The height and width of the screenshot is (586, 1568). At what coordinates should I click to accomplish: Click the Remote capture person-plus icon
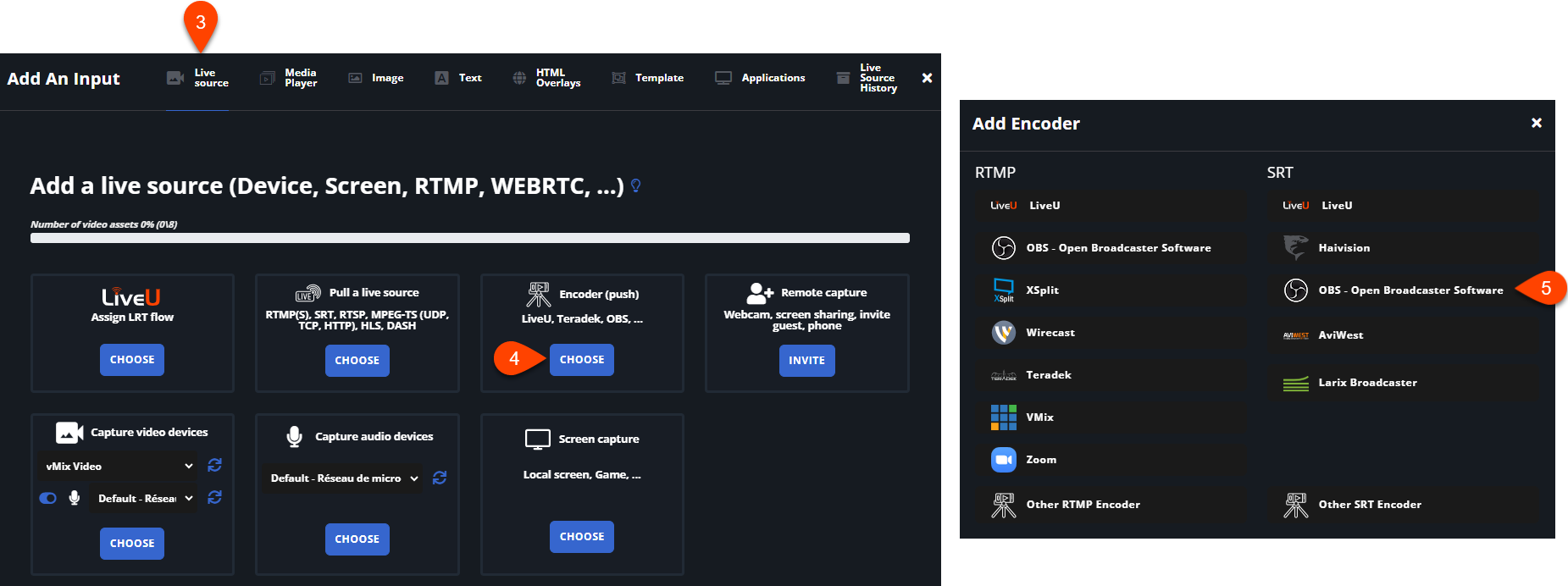(x=760, y=293)
